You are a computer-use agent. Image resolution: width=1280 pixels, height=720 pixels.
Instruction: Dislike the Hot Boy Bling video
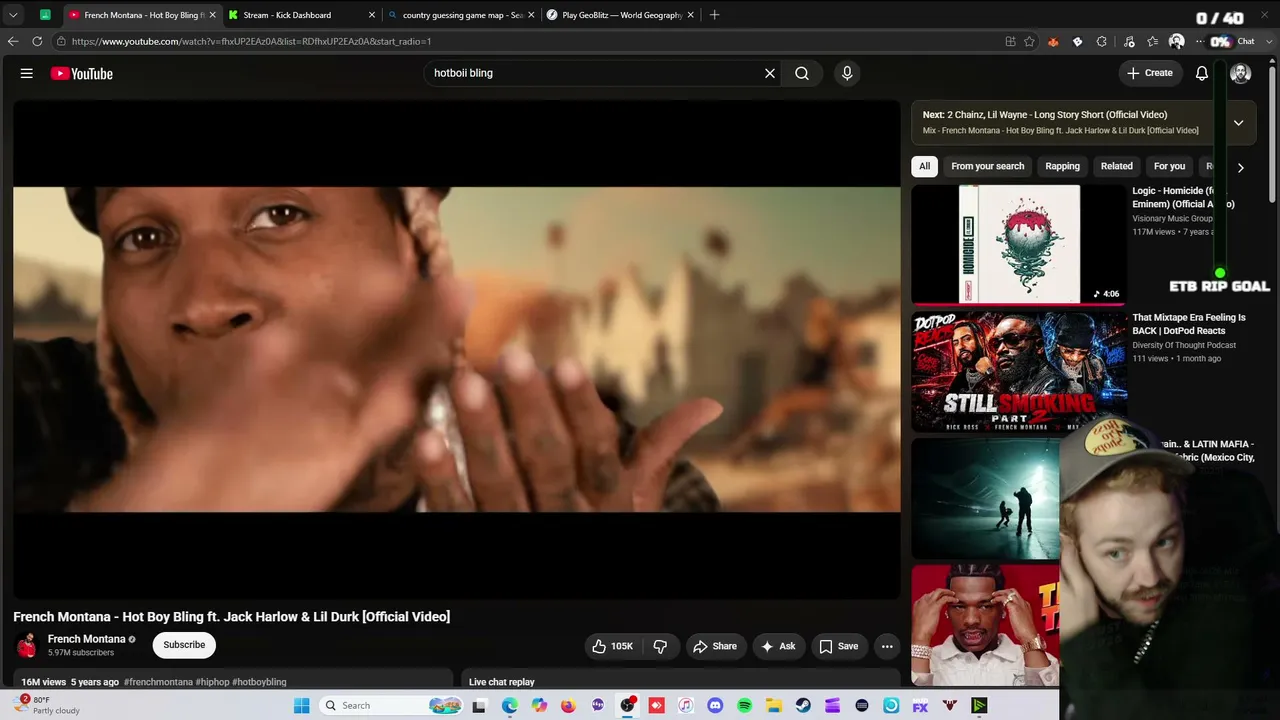660,646
